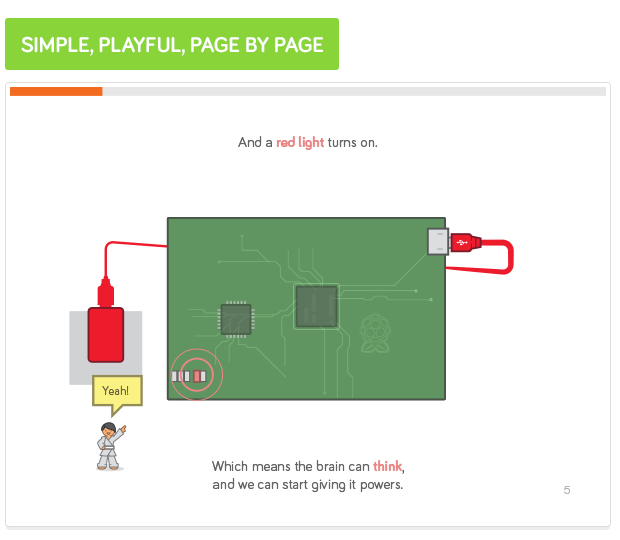Click the red USB plug icon
Image resolution: width=620 pixels, height=540 pixels.
465,242
